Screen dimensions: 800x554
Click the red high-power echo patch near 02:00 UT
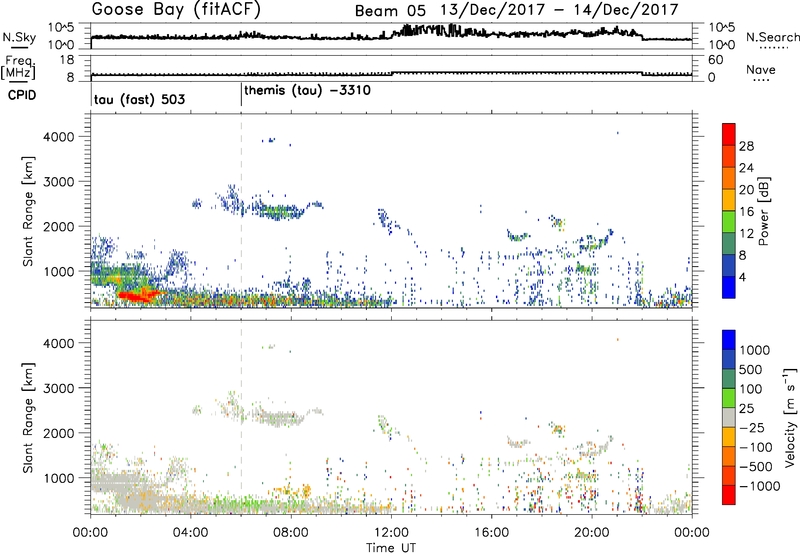(x=138, y=295)
